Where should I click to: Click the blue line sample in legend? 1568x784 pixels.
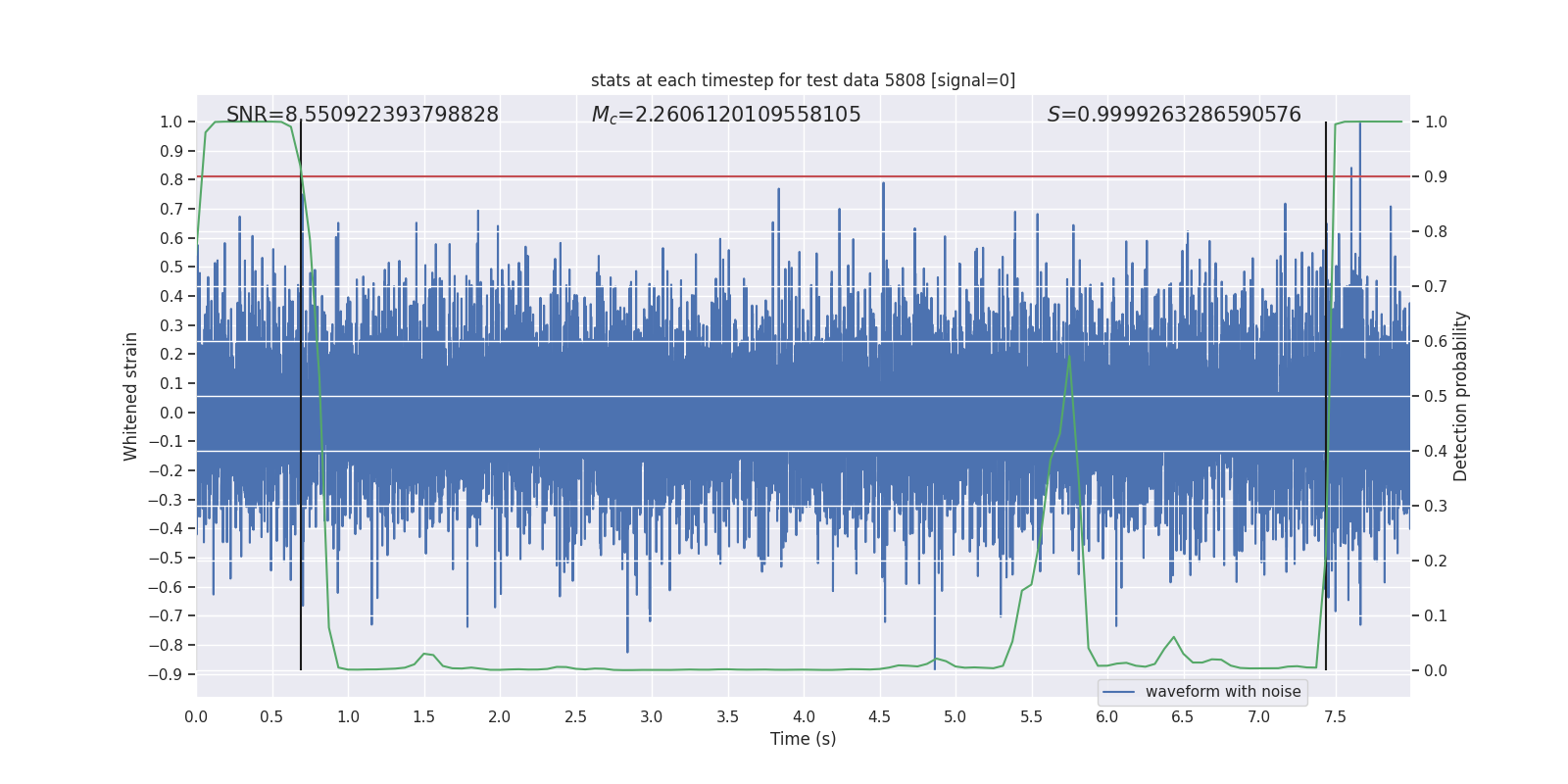(1118, 692)
